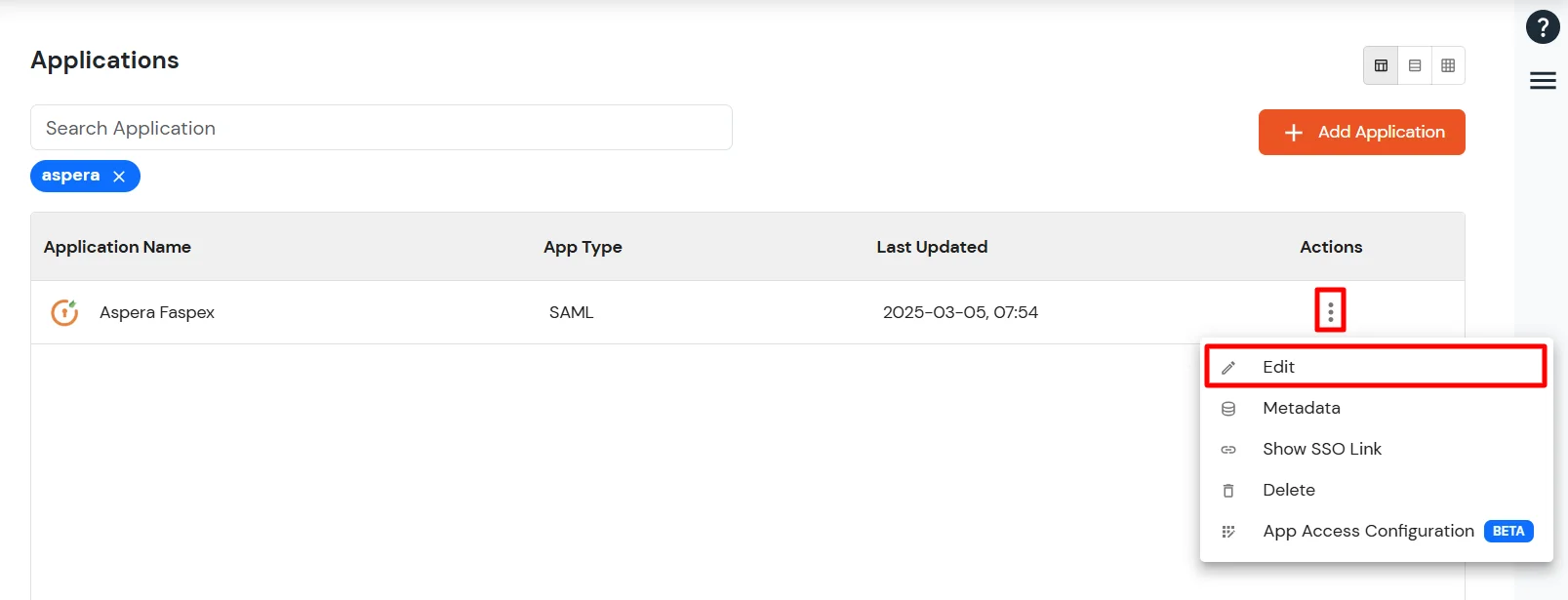Choose Metadata from the actions menu
The width and height of the screenshot is (1568, 600).
pyautogui.click(x=1376, y=408)
